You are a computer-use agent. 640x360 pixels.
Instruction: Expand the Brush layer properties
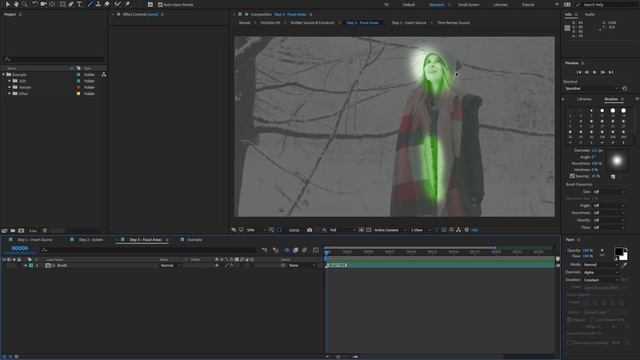25,265
